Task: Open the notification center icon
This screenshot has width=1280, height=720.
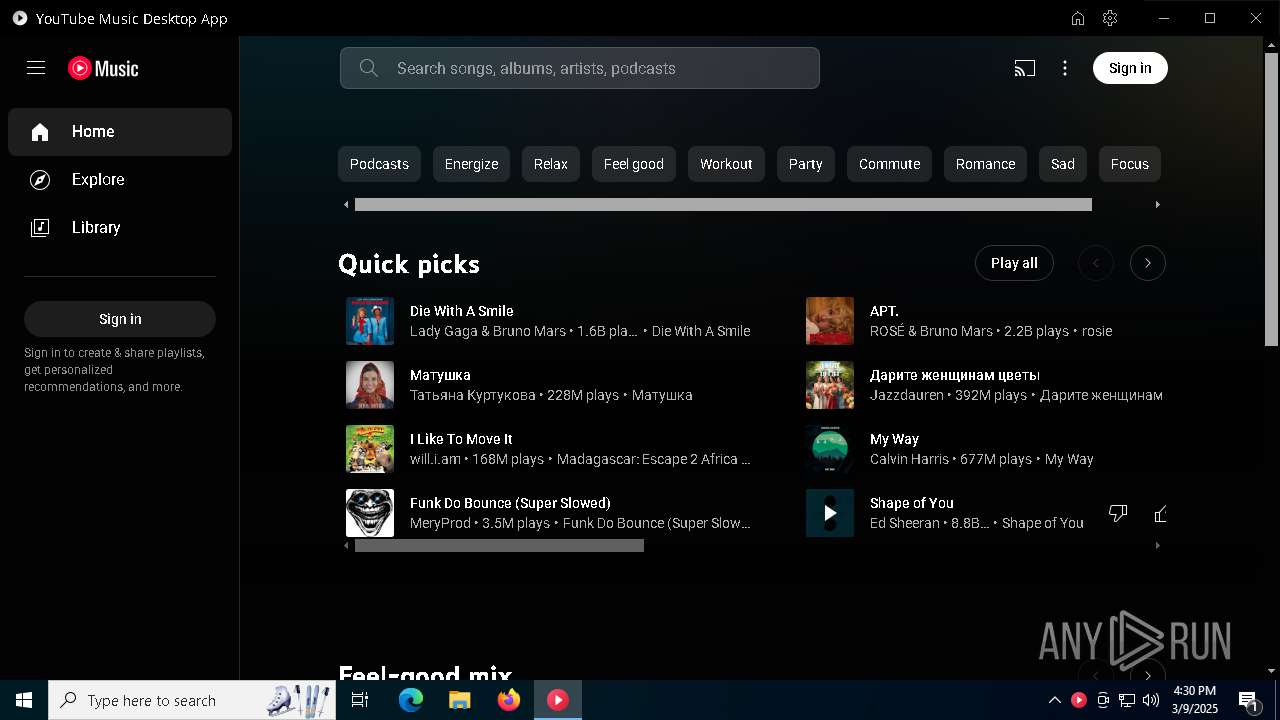Action: [x=1248, y=701]
